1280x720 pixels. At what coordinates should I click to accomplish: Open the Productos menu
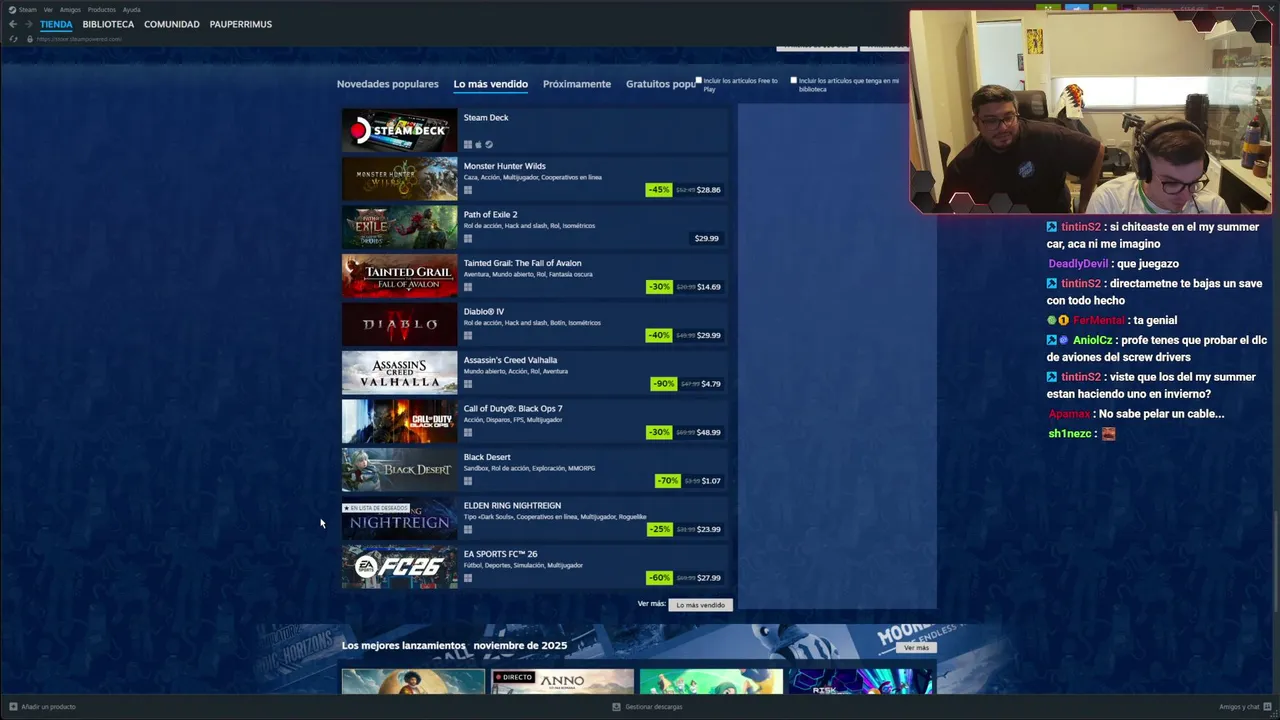click(102, 10)
